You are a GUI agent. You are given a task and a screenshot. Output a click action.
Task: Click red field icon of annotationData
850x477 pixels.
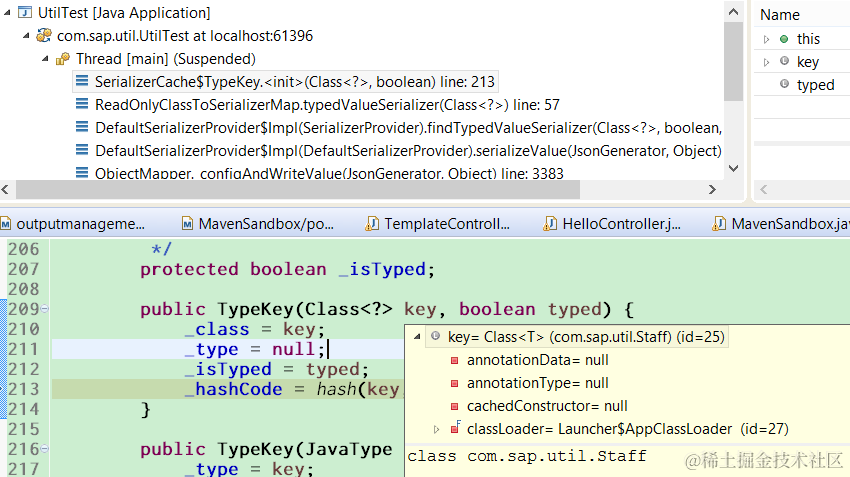[x=455, y=360]
